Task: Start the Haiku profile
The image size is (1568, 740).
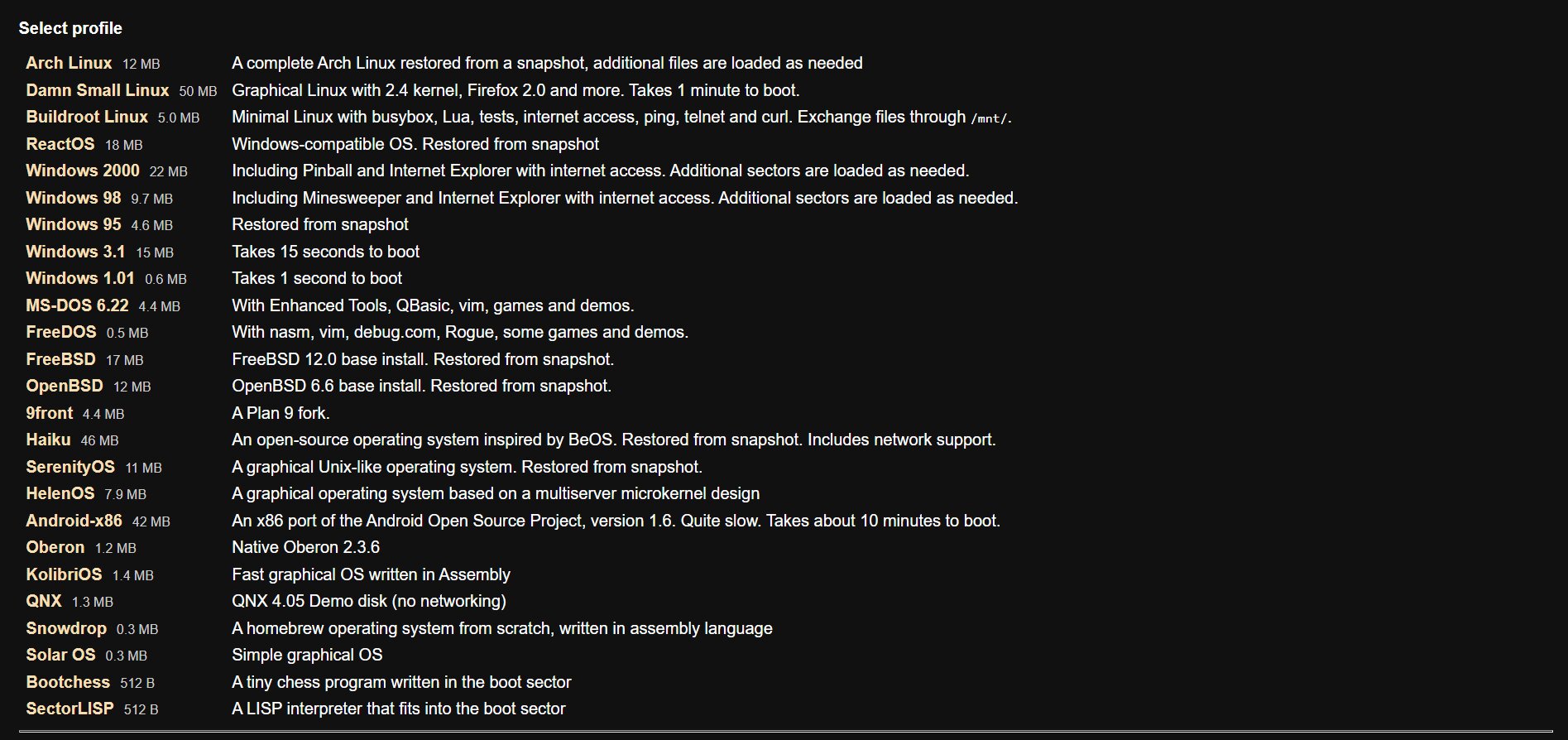Action: (48, 440)
